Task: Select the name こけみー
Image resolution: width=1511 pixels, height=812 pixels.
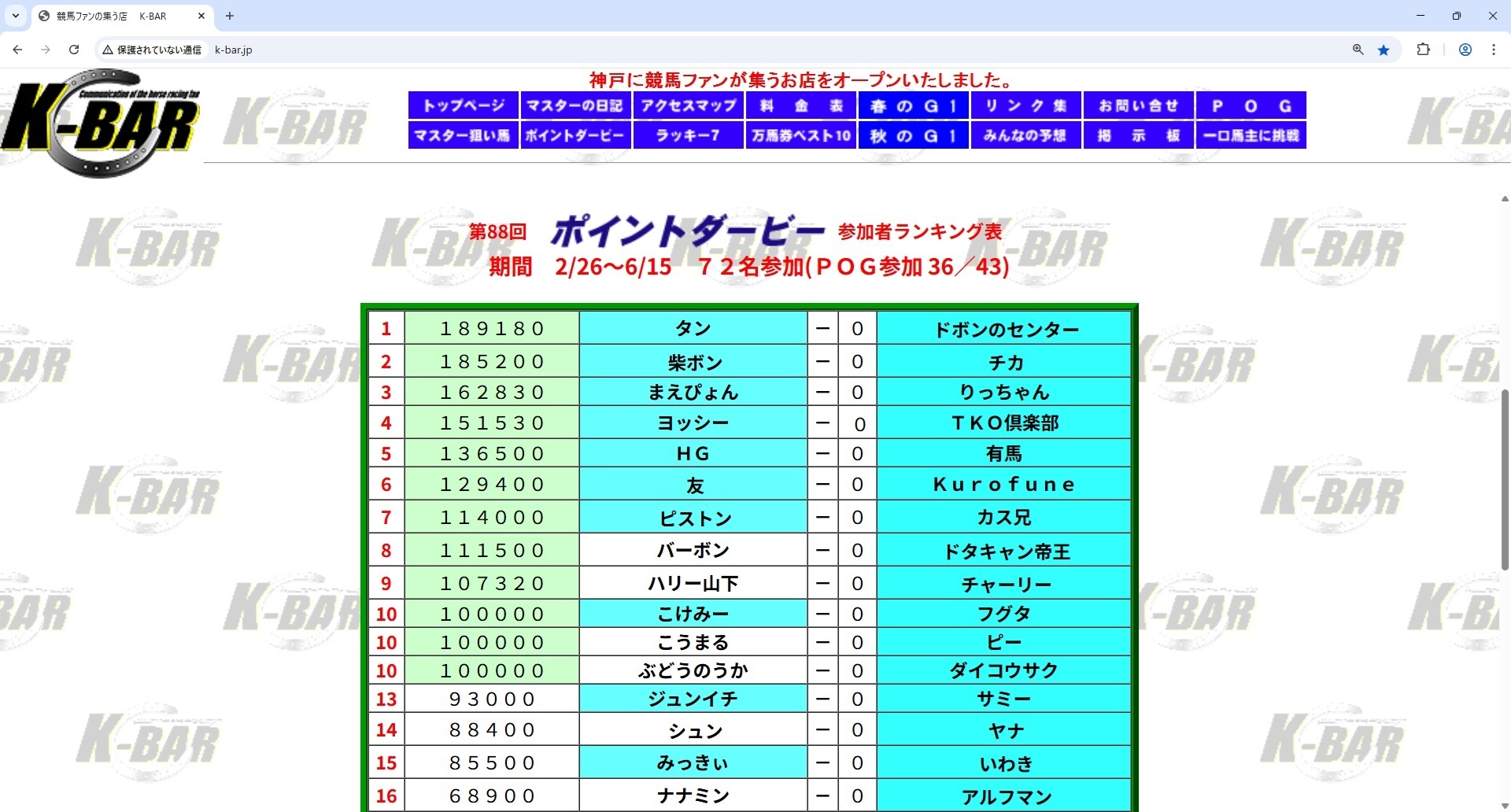Action: pos(693,614)
